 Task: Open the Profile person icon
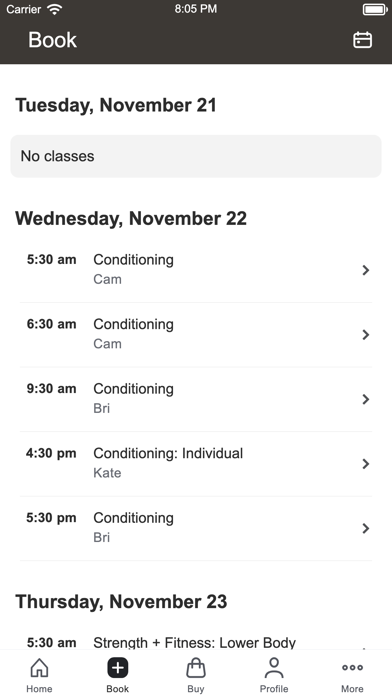274,668
